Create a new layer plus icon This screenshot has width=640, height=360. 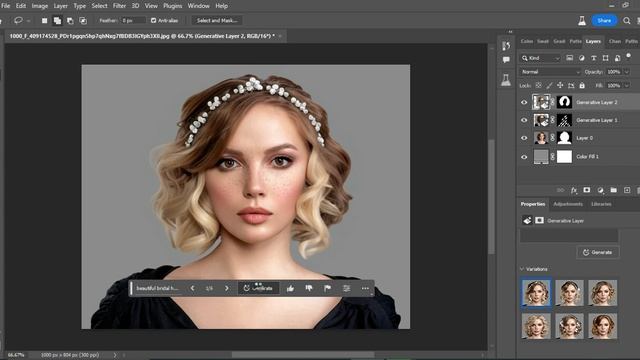[627, 190]
